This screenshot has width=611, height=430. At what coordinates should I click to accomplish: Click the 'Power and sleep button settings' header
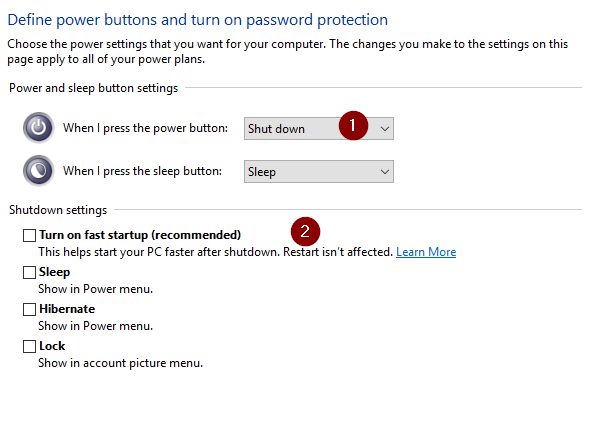[x=94, y=88]
